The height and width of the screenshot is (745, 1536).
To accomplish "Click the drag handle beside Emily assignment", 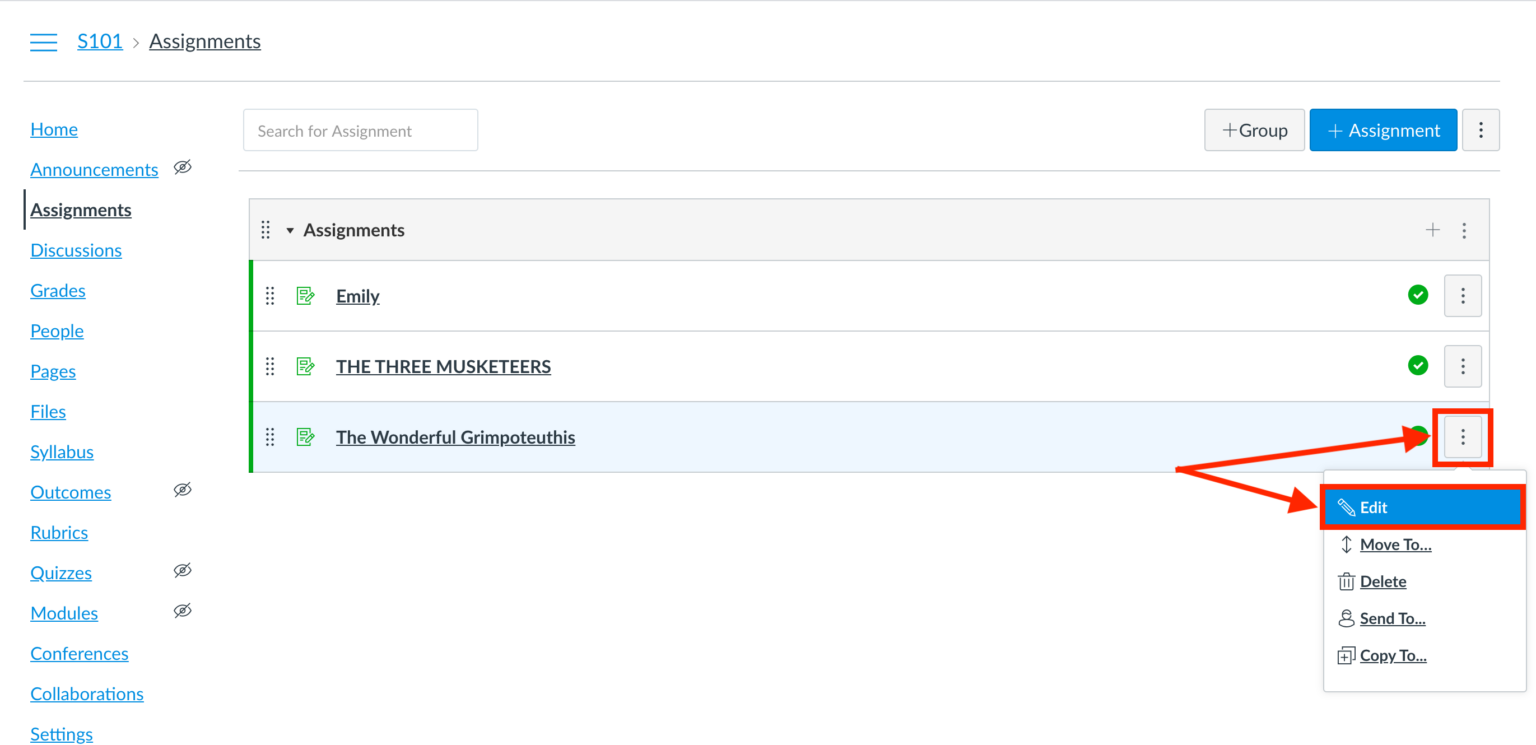I will [269, 296].
